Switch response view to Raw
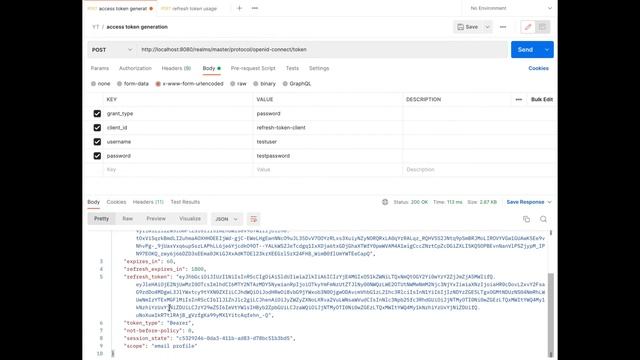Viewport: 640px width, 360px height. pos(128,219)
